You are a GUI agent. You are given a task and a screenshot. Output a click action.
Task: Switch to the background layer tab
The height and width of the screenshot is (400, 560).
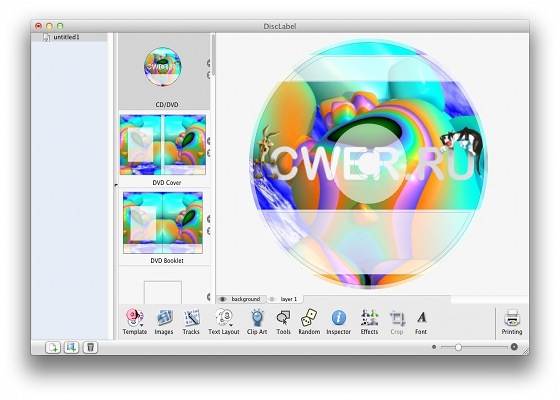coord(242,299)
